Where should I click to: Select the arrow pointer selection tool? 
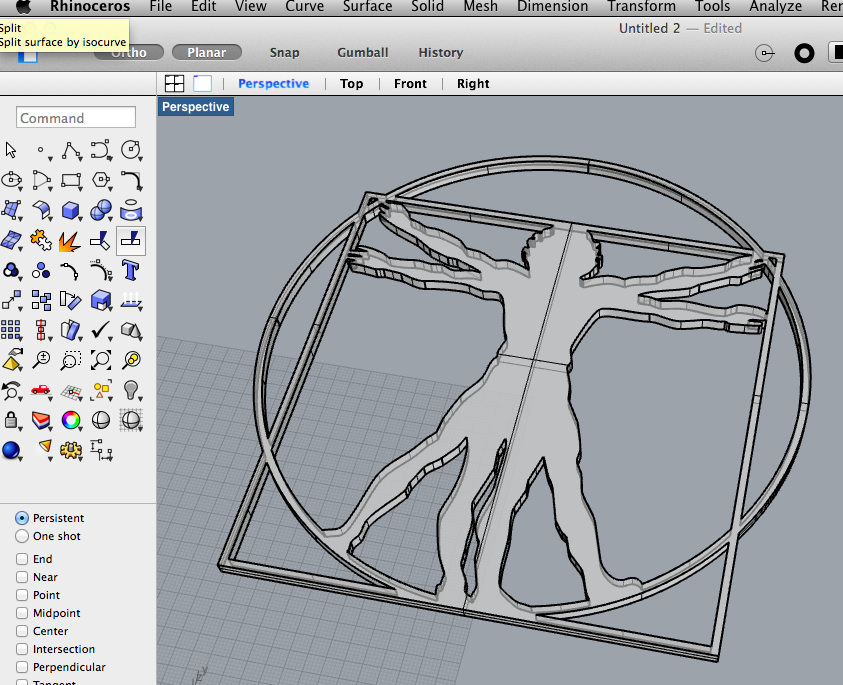pos(11,150)
